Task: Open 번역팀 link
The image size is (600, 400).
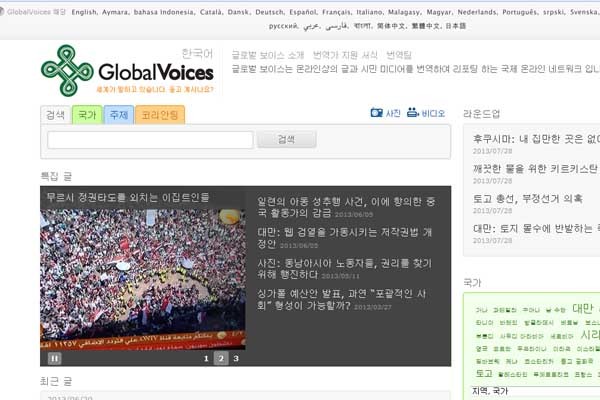Action: (x=399, y=55)
